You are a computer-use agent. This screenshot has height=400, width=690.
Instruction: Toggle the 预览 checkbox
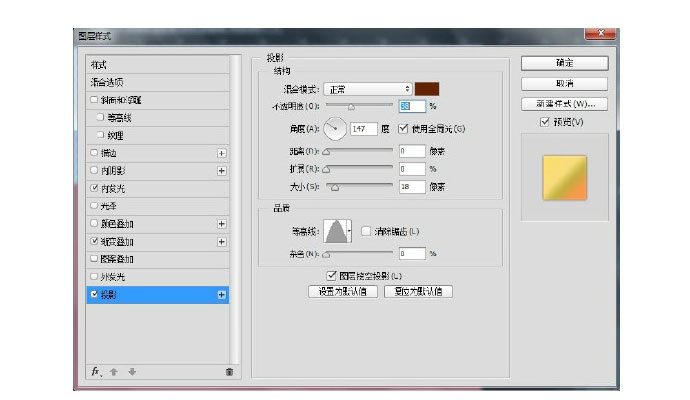tap(545, 122)
